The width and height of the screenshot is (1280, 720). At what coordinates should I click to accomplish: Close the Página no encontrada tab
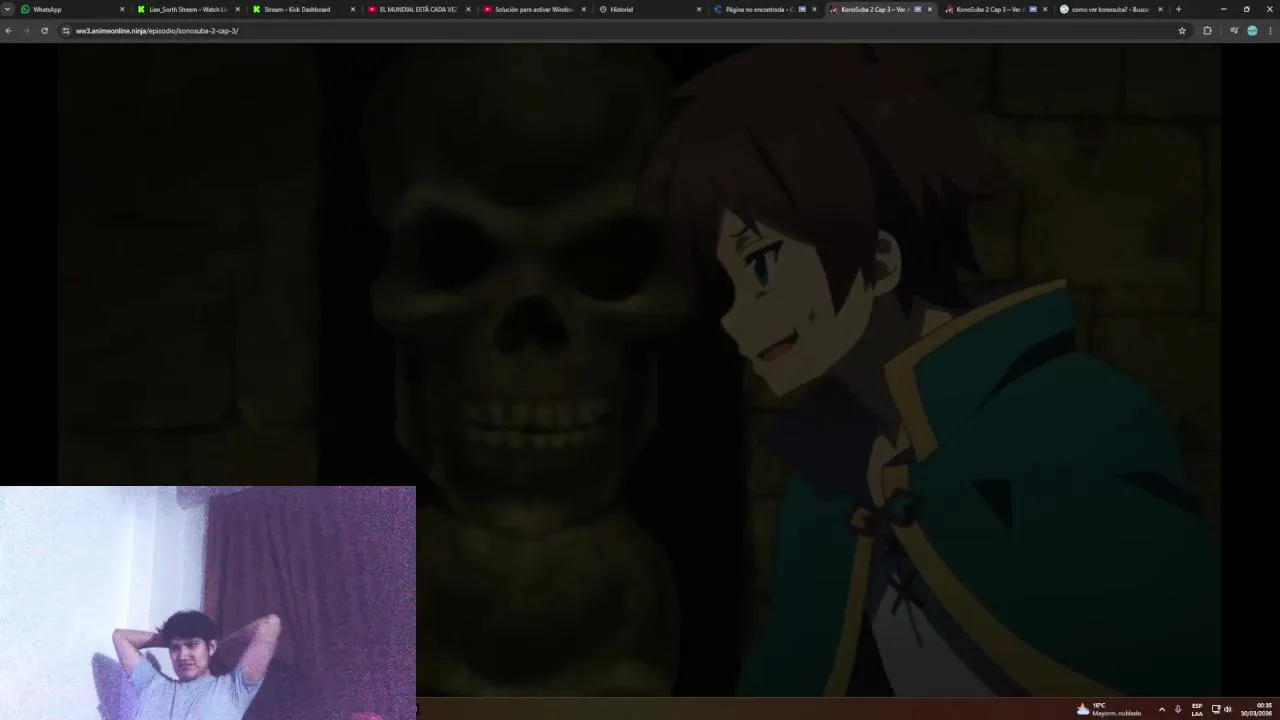(814, 9)
